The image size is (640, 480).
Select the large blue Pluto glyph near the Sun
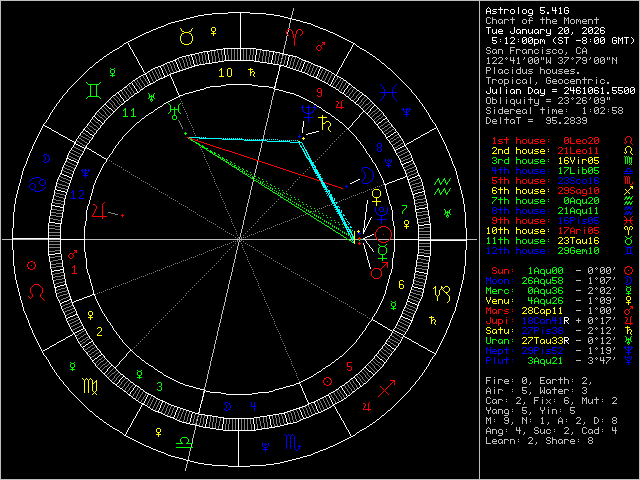[x=382, y=215]
